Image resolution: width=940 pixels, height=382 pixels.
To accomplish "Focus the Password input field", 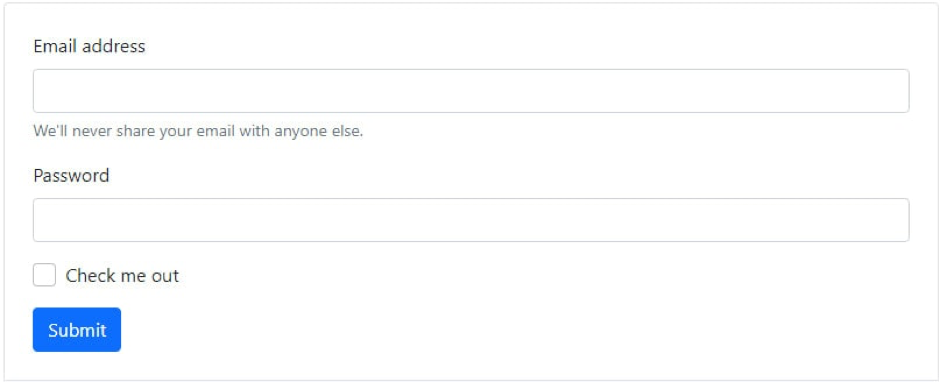I will tap(471, 220).
